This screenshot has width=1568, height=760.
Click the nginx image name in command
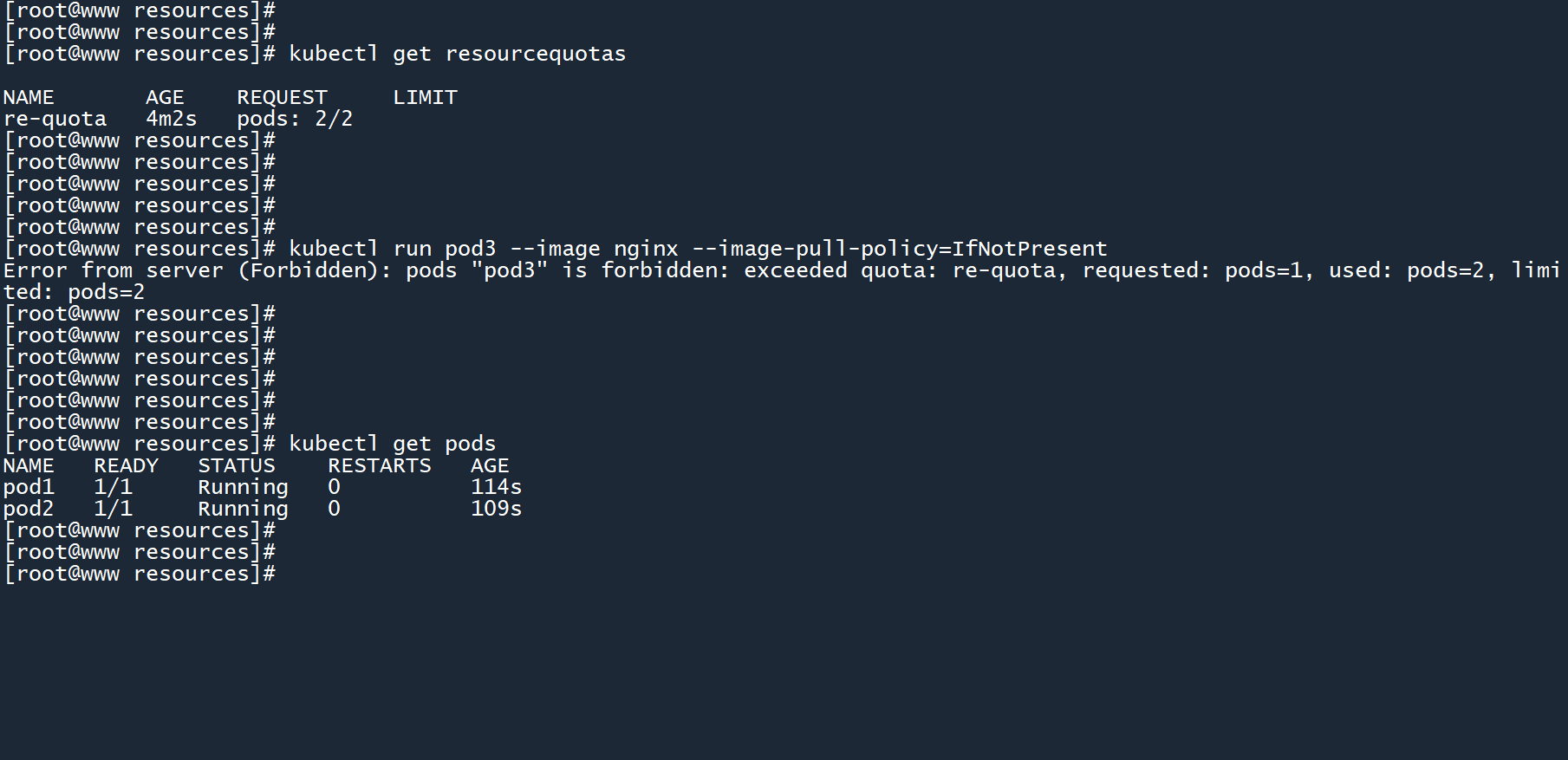[x=646, y=249]
